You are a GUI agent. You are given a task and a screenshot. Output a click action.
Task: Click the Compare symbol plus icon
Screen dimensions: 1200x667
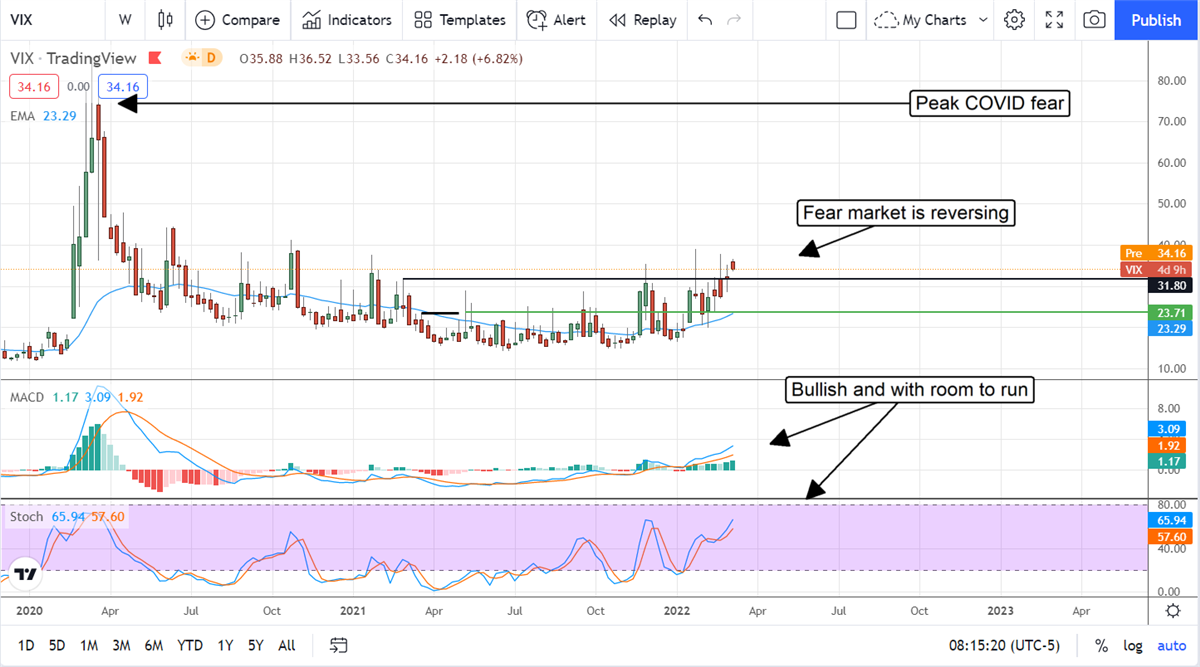click(205, 20)
